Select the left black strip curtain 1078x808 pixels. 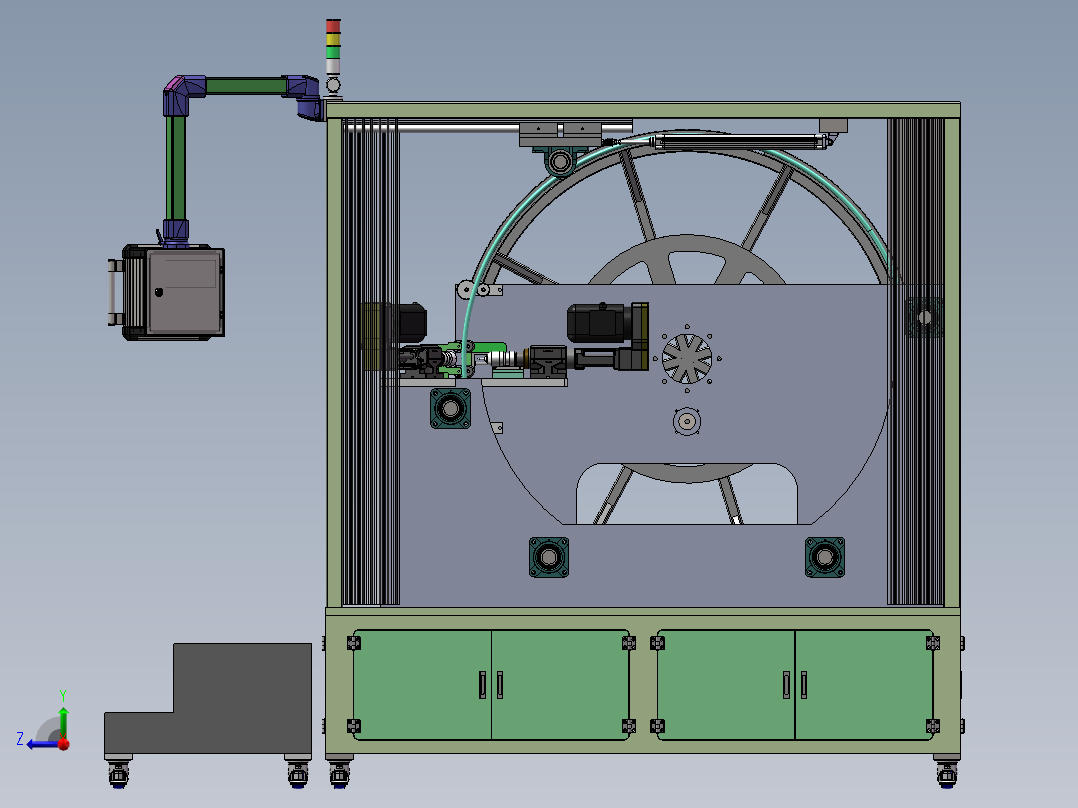[x=371, y=362]
